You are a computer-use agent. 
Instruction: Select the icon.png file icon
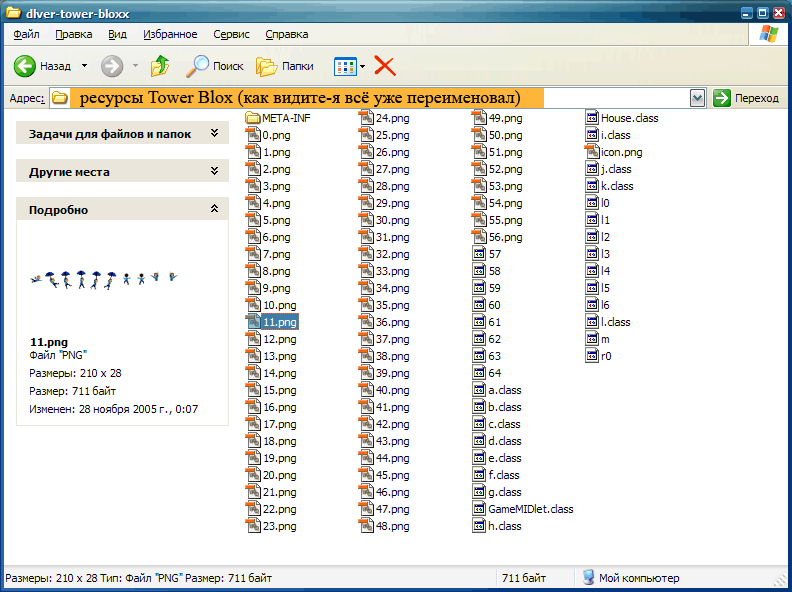pos(592,152)
